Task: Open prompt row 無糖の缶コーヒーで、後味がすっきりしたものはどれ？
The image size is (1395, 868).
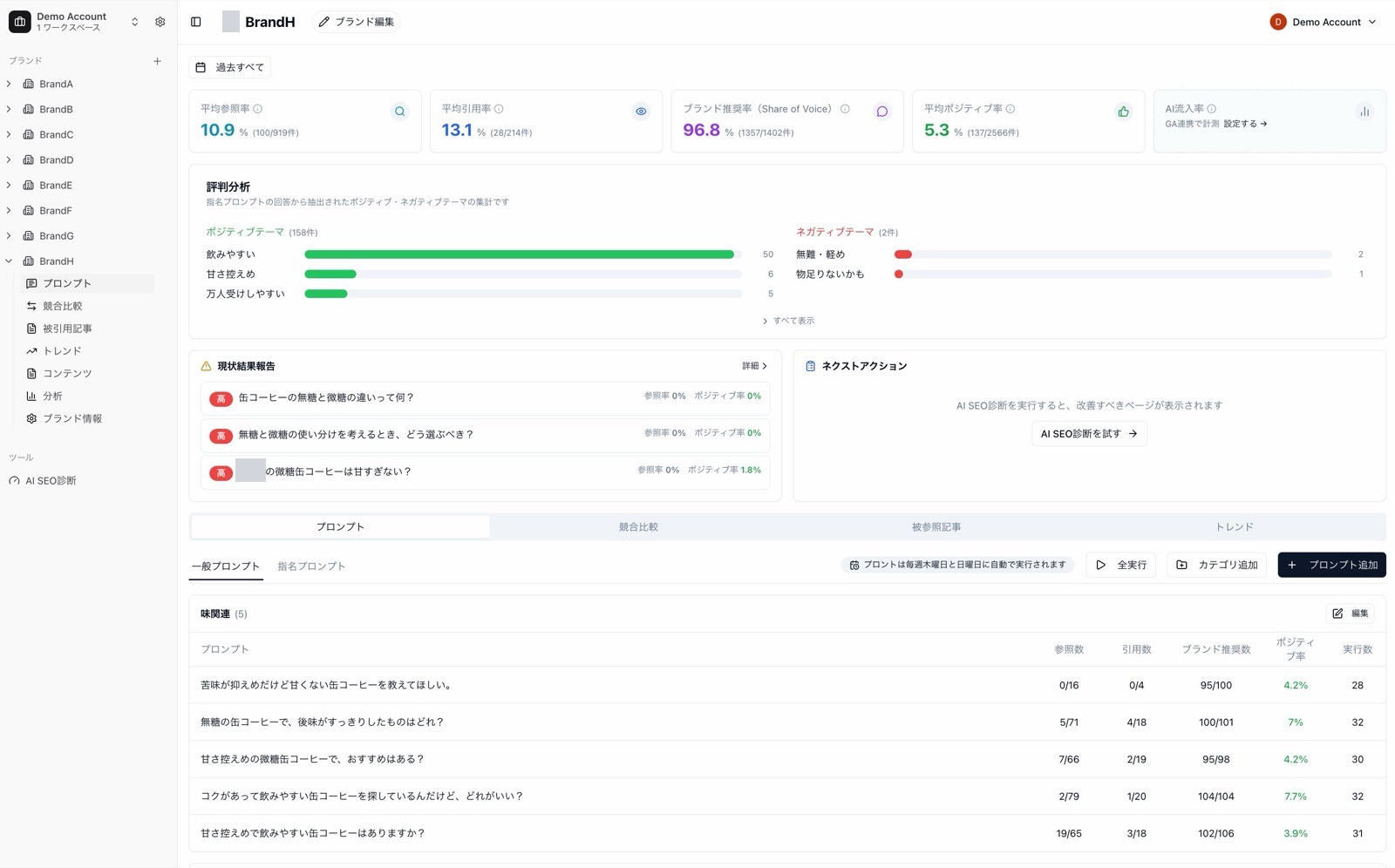Action: [x=787, y=722]
